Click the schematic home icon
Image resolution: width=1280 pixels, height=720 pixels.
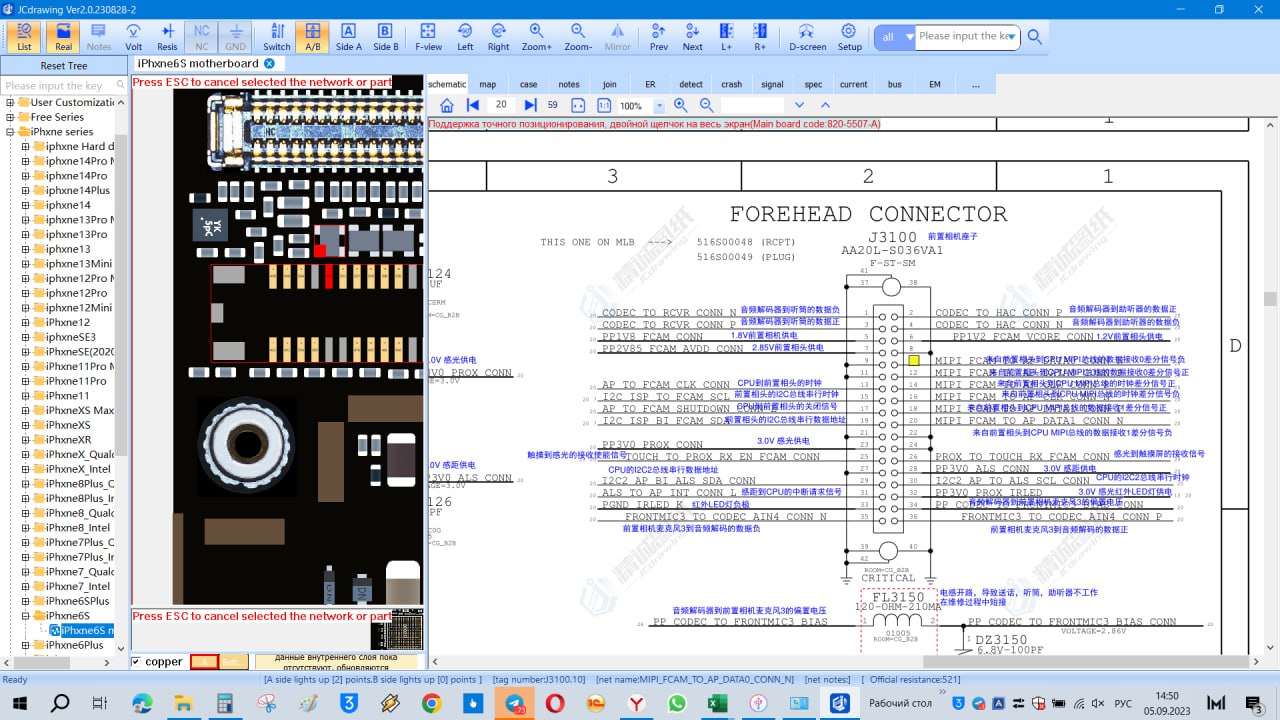tap(447, 105)
